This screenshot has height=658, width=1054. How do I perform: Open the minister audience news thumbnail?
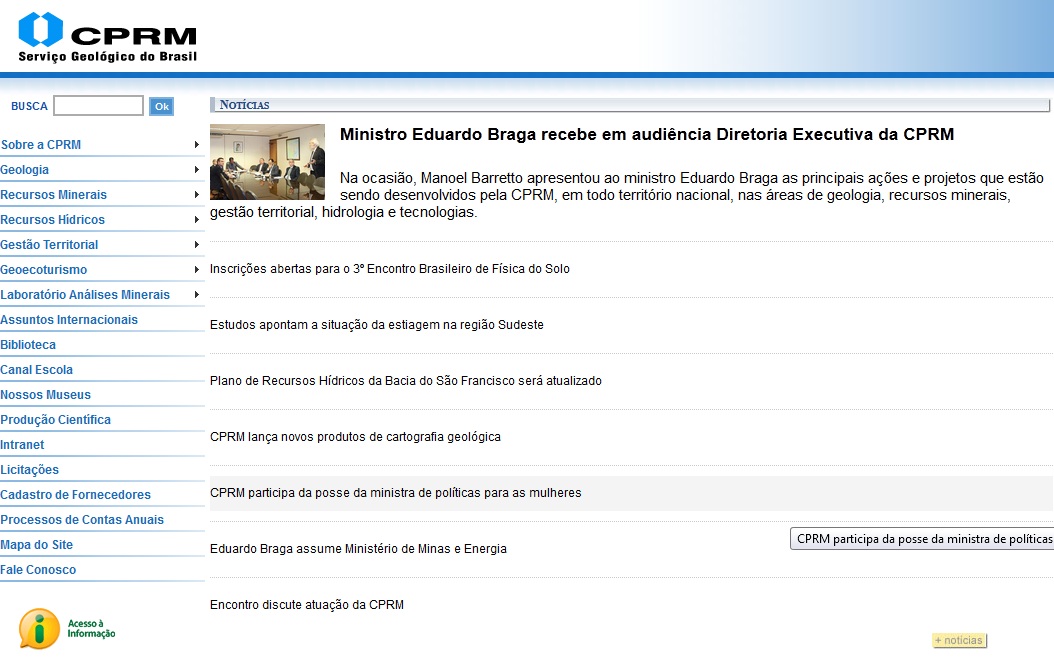(x=267, y=162)
